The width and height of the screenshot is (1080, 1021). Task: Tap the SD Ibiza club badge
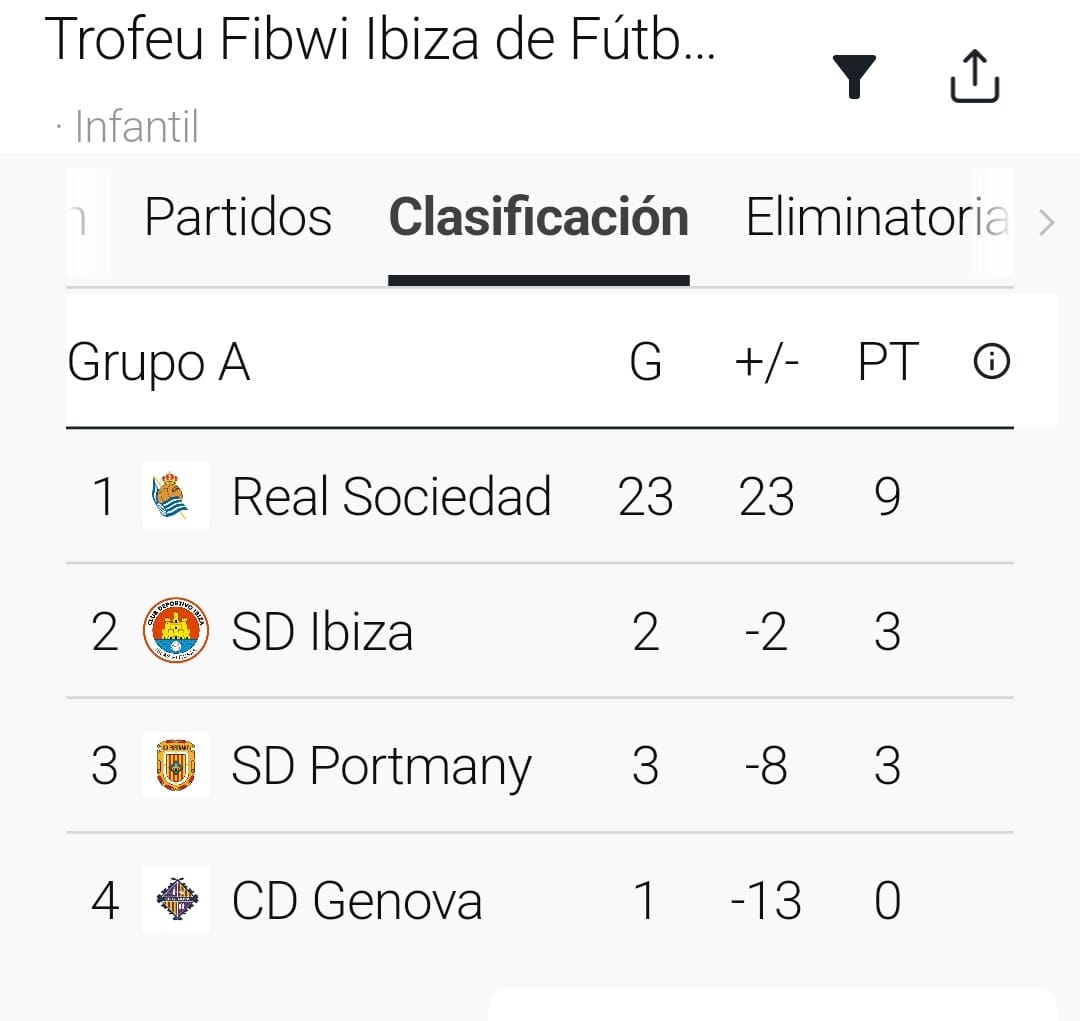click(x=175, y=631)
